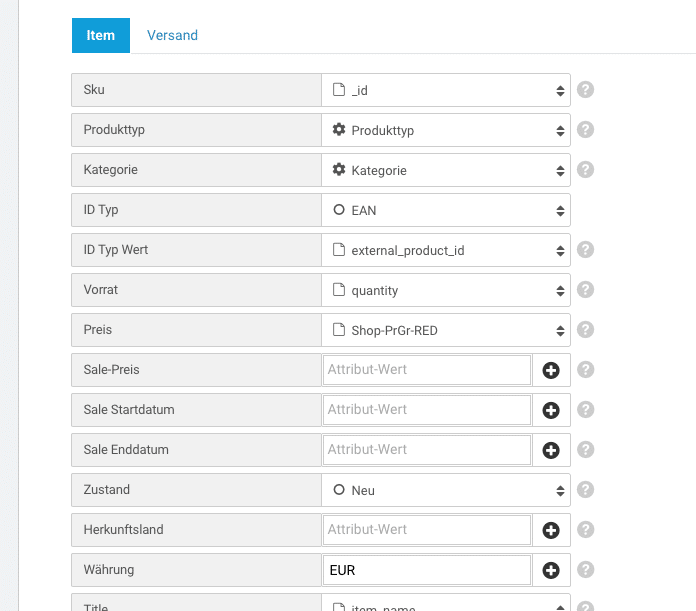Screen dimensions: 696x611
Task: Expand the Preis dropdown with Shop-PrGr-RED
Action: click(x=446, y=330)
